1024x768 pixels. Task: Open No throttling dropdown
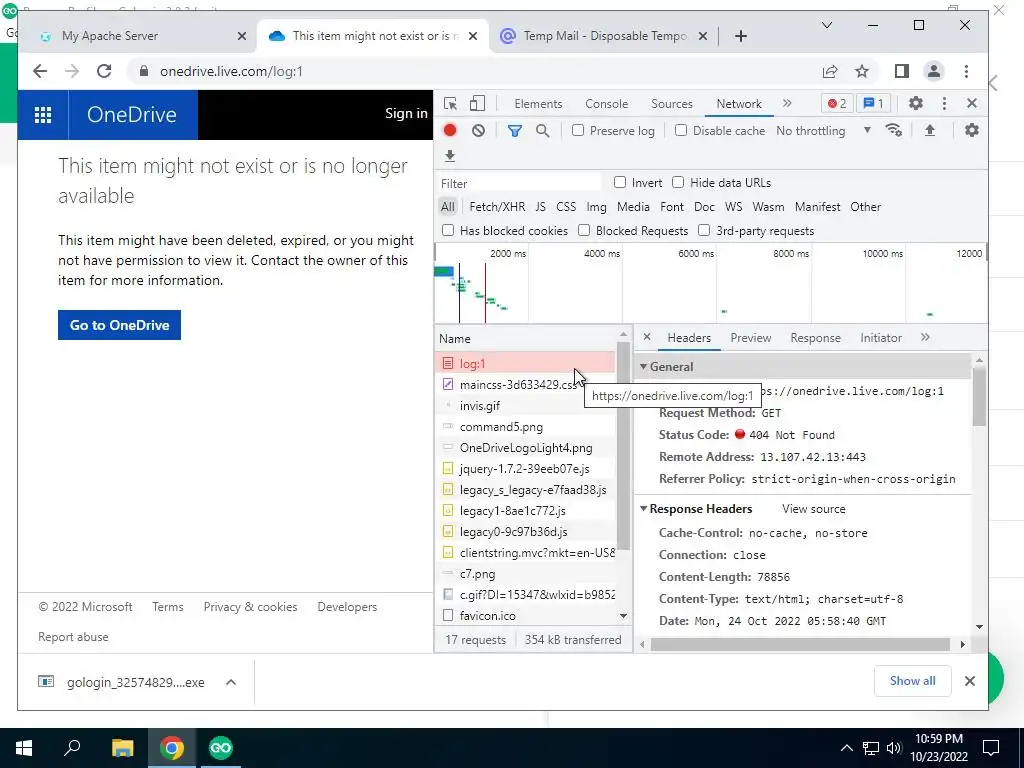(x=824, y=131)
